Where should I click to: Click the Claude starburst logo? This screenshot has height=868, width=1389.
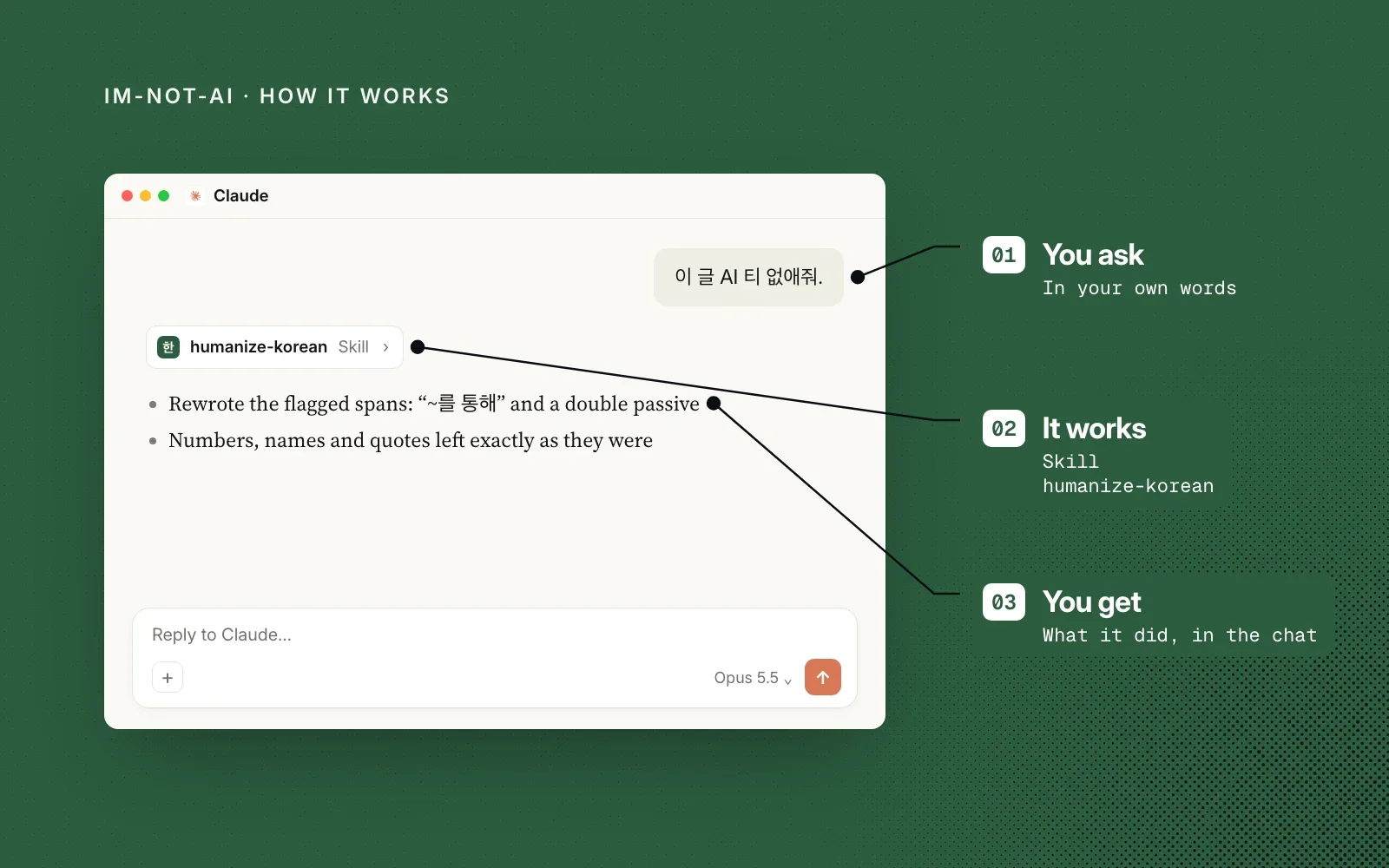pyautogui.click(x=195, y=196)
